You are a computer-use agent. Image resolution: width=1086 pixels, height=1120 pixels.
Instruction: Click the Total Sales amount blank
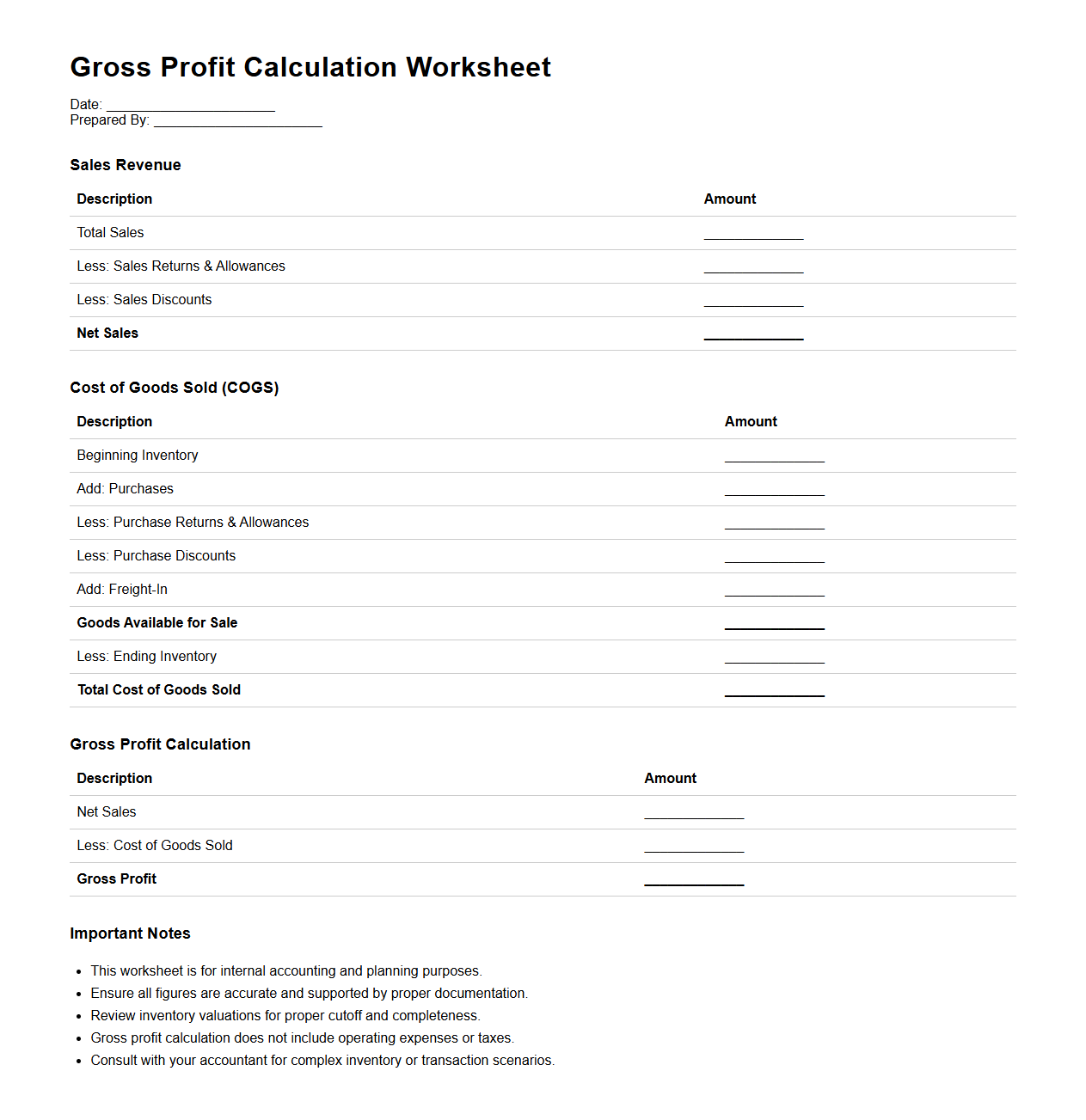pos(753,234)
